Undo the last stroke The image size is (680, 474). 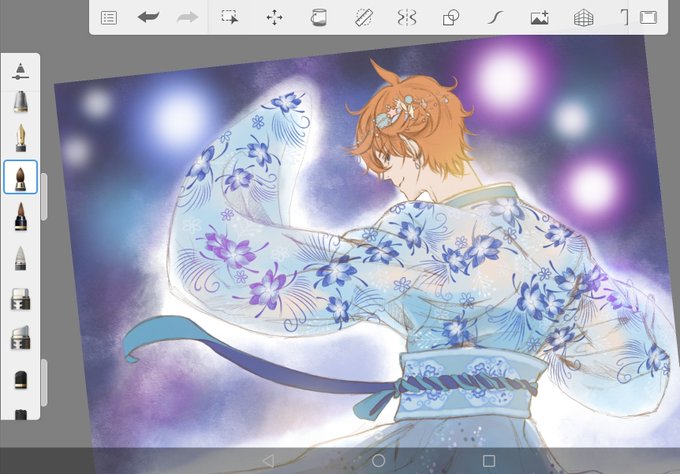tap(148, 17)
